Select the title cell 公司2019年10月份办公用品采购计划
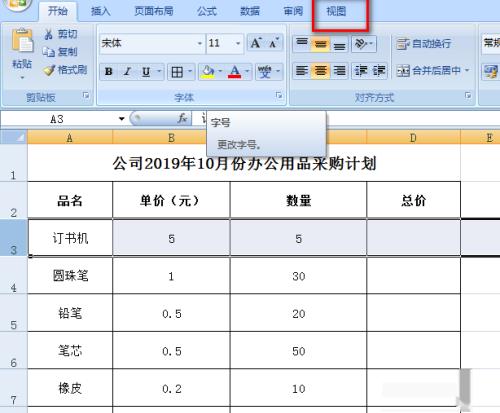The width and height of the screenshot is (500, 413). (x=244, y=163)
